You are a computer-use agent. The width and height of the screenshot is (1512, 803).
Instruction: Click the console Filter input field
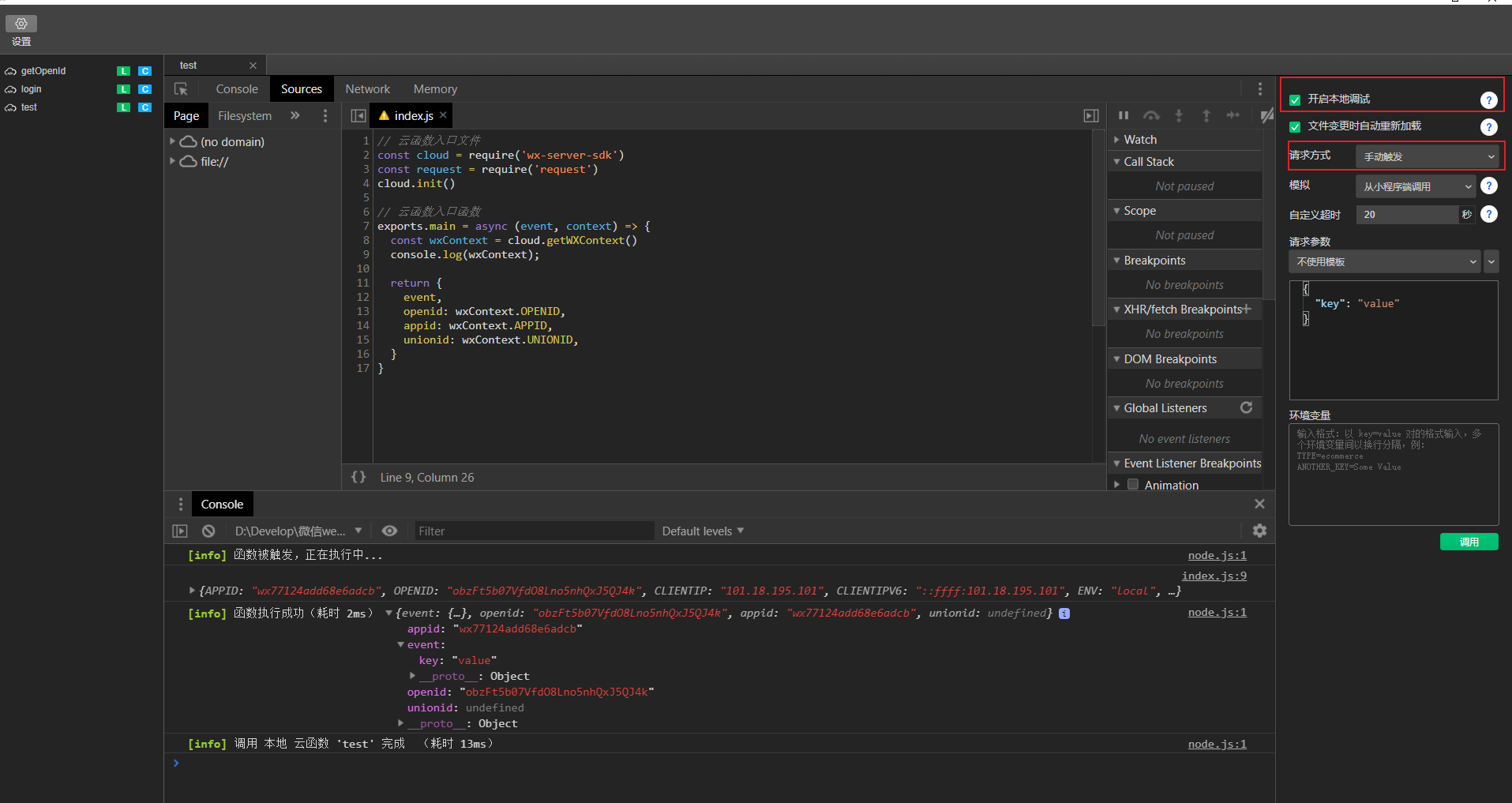[x=534, y=531]
